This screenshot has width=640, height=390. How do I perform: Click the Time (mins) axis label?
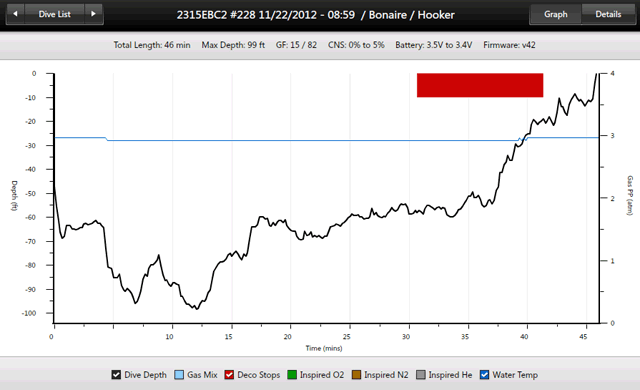(x=324, y=348)
